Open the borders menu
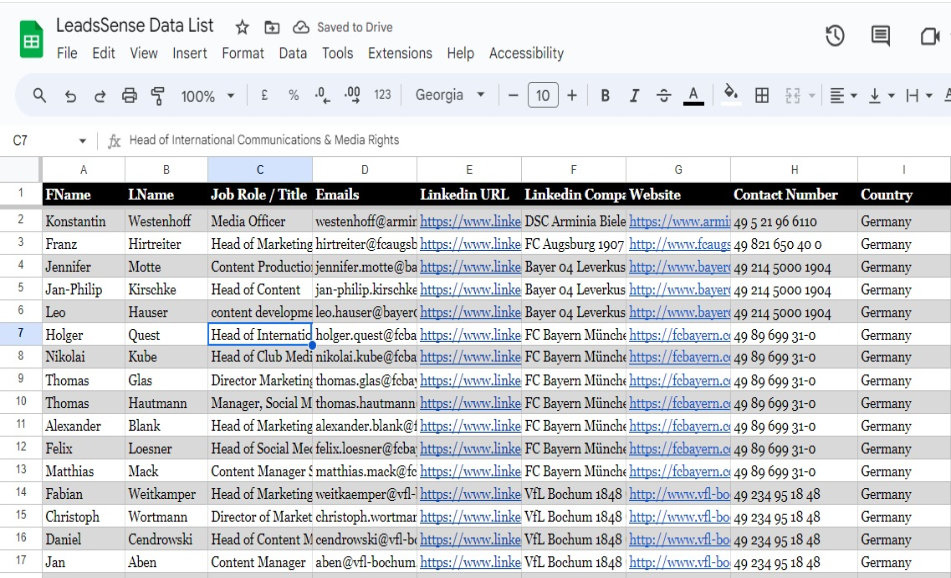951x578 pixels. (760, 94)
